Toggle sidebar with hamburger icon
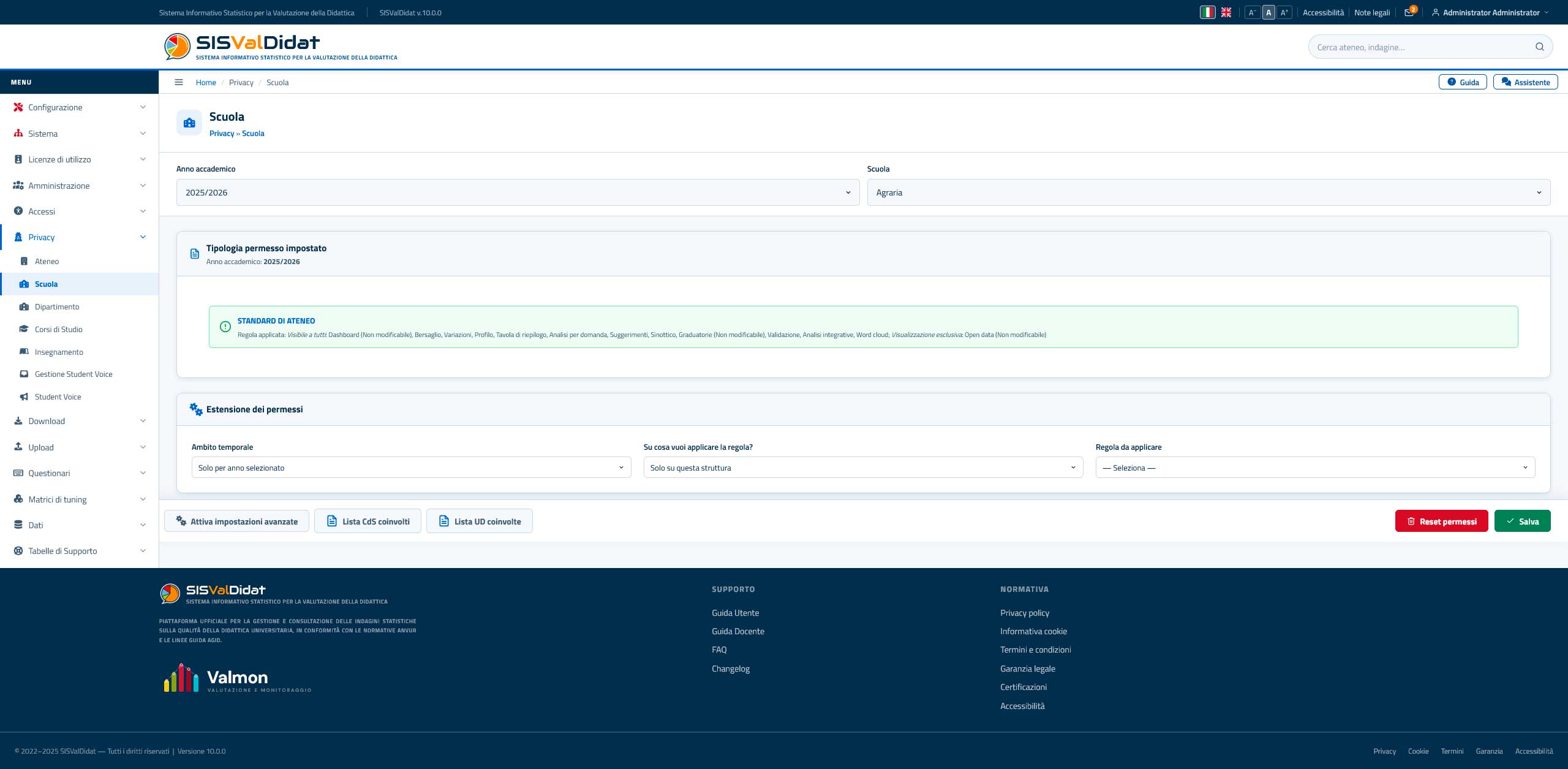 pos(179,82)
